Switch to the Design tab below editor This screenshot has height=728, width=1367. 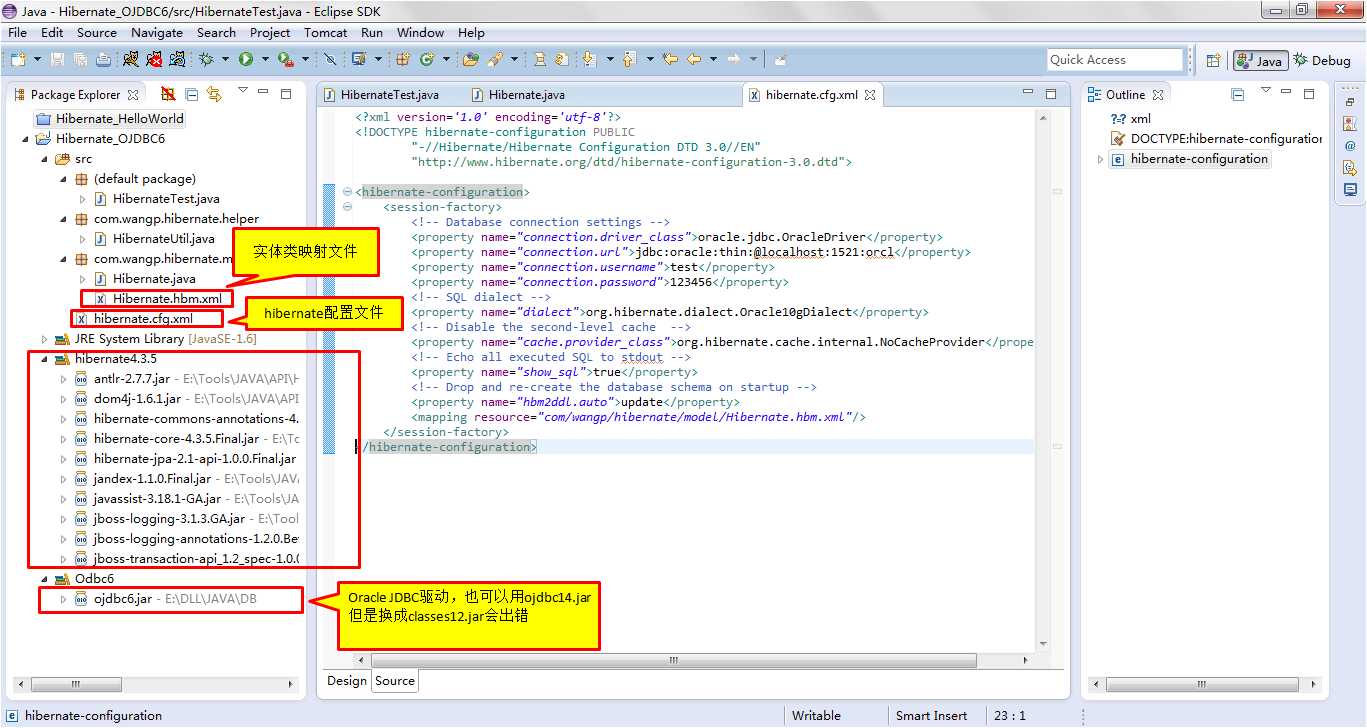pos(347,681)
